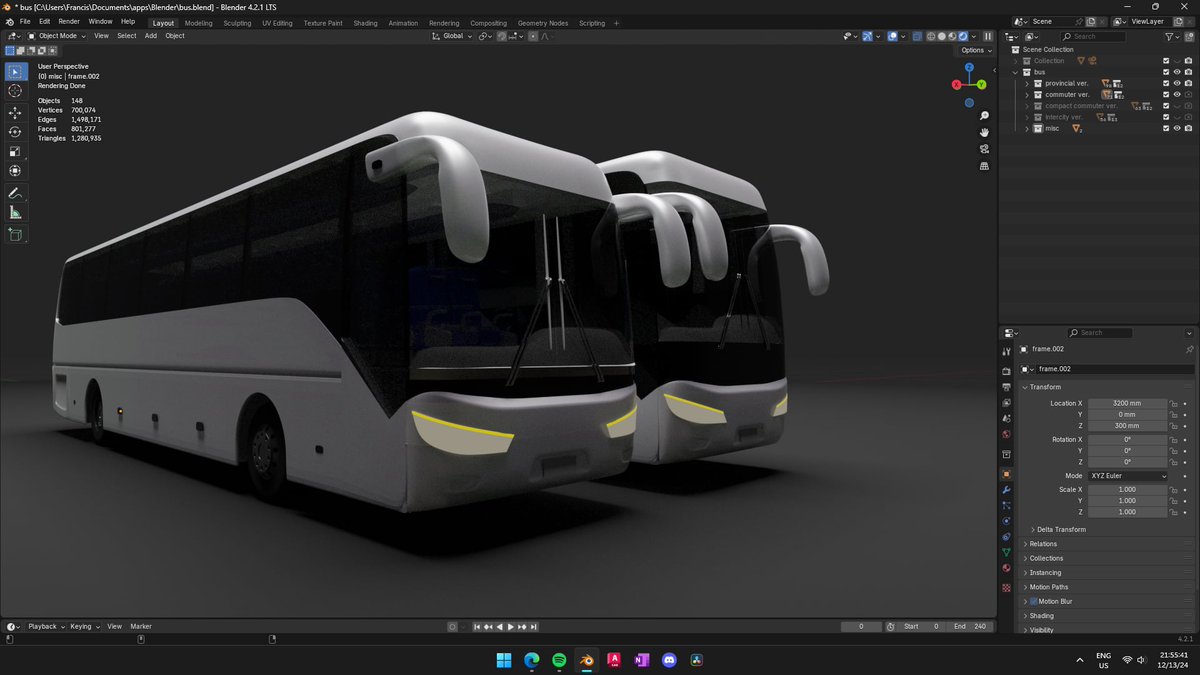Open the Global orientation dropdown
The image size is (1200, 675).
452,36
